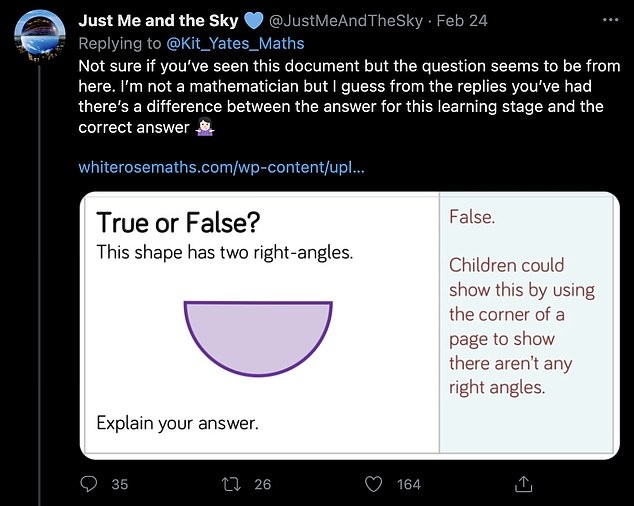Open the tweet's more options menu
Image resolution: width=634 pixels, height=506 pixels.
point(609,20)
